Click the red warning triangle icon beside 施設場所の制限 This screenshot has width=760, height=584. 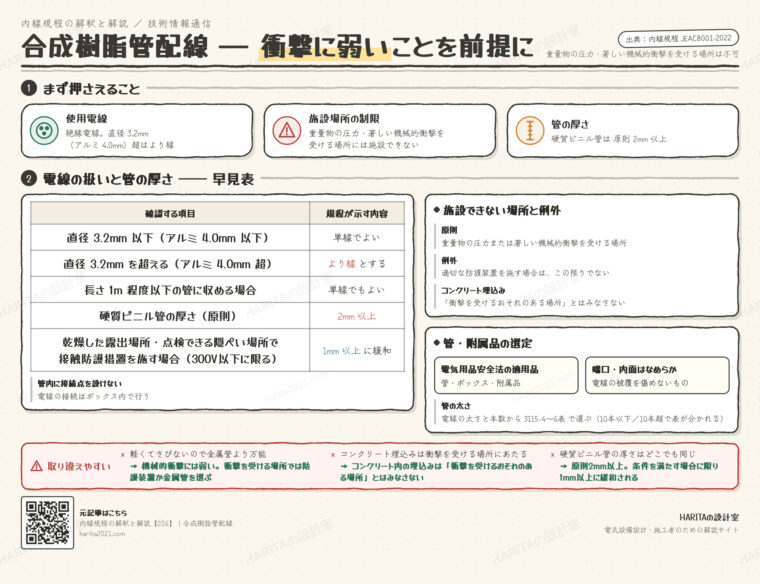tap(287, 130)
